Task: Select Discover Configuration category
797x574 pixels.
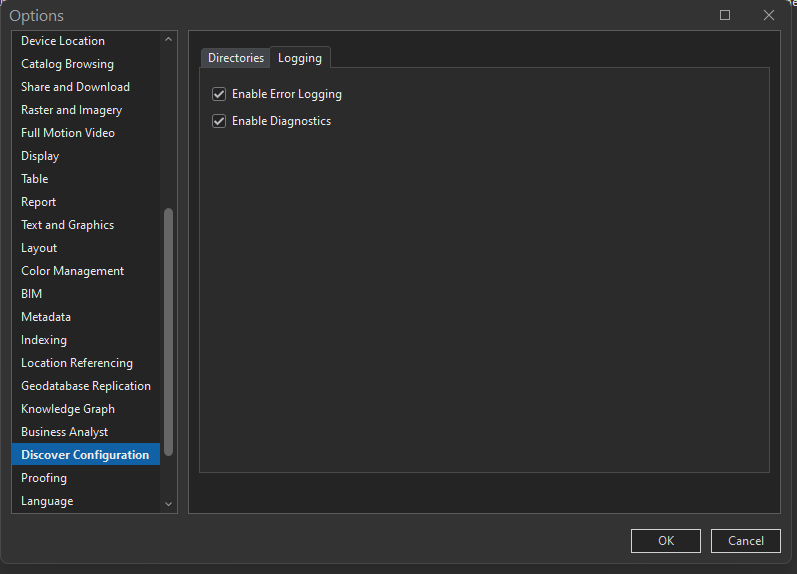Action: click(x=85, y=455)
